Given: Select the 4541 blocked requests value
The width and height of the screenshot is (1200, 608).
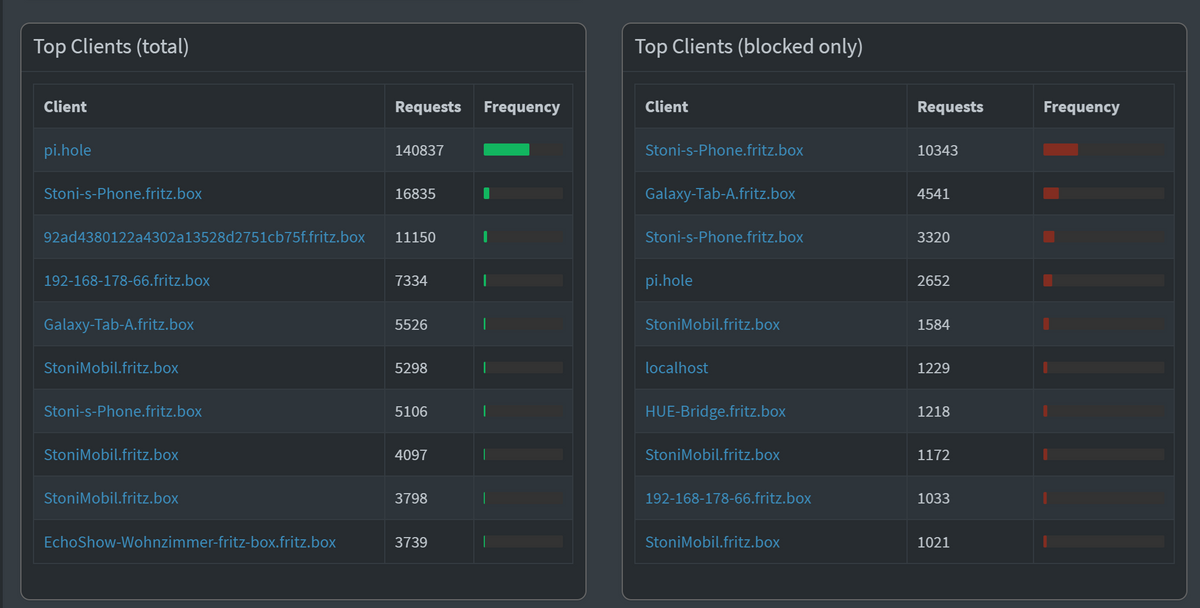Looking at the screenshot, I should point(933,194).
